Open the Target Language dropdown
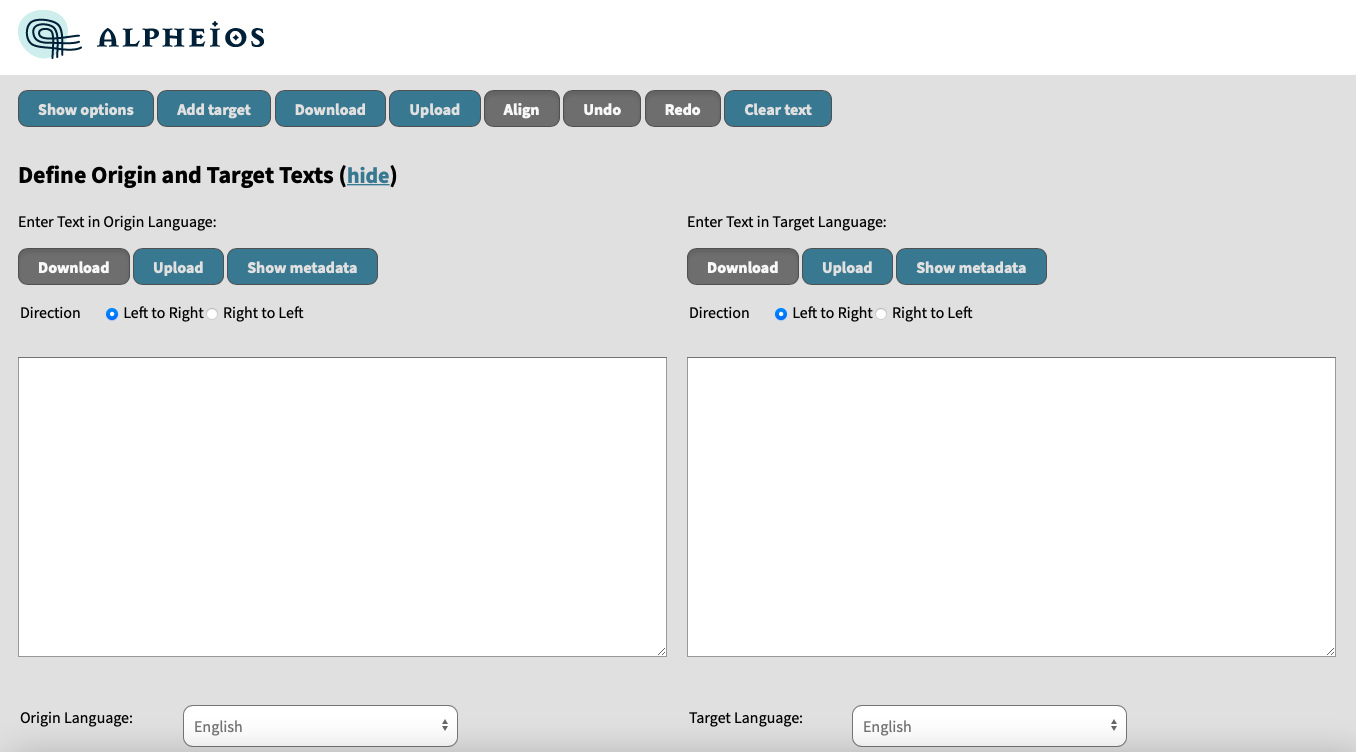 (x=988, y=725)
